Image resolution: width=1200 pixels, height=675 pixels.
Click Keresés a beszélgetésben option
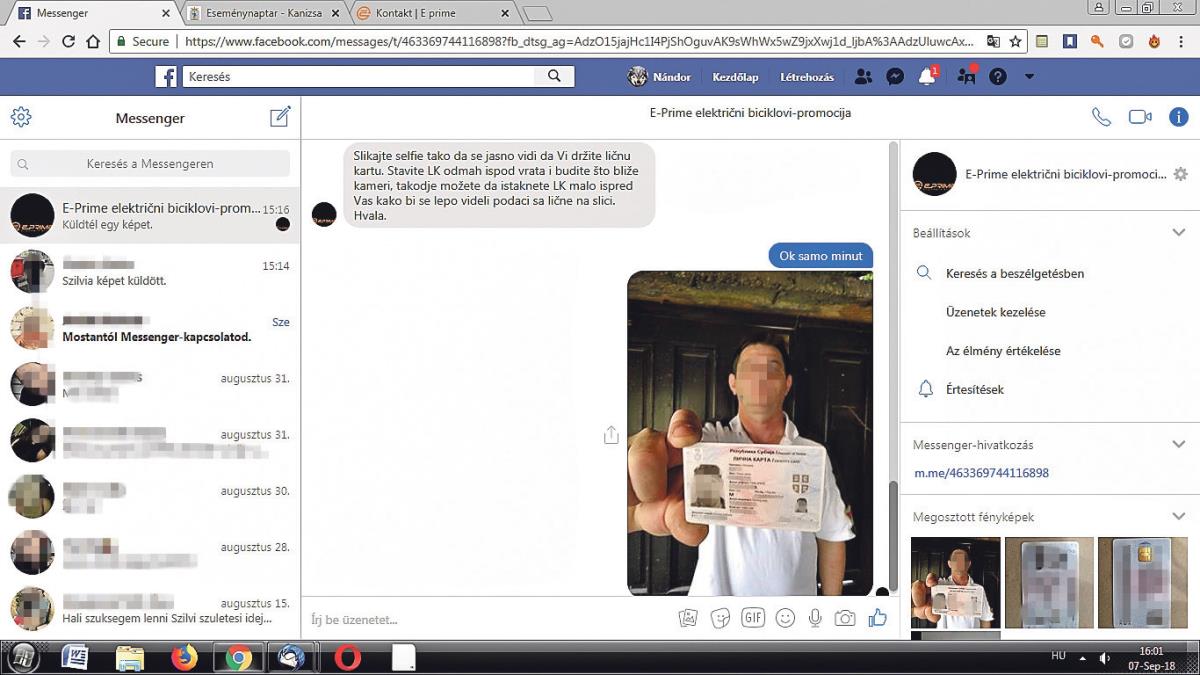coord(1015,273)
